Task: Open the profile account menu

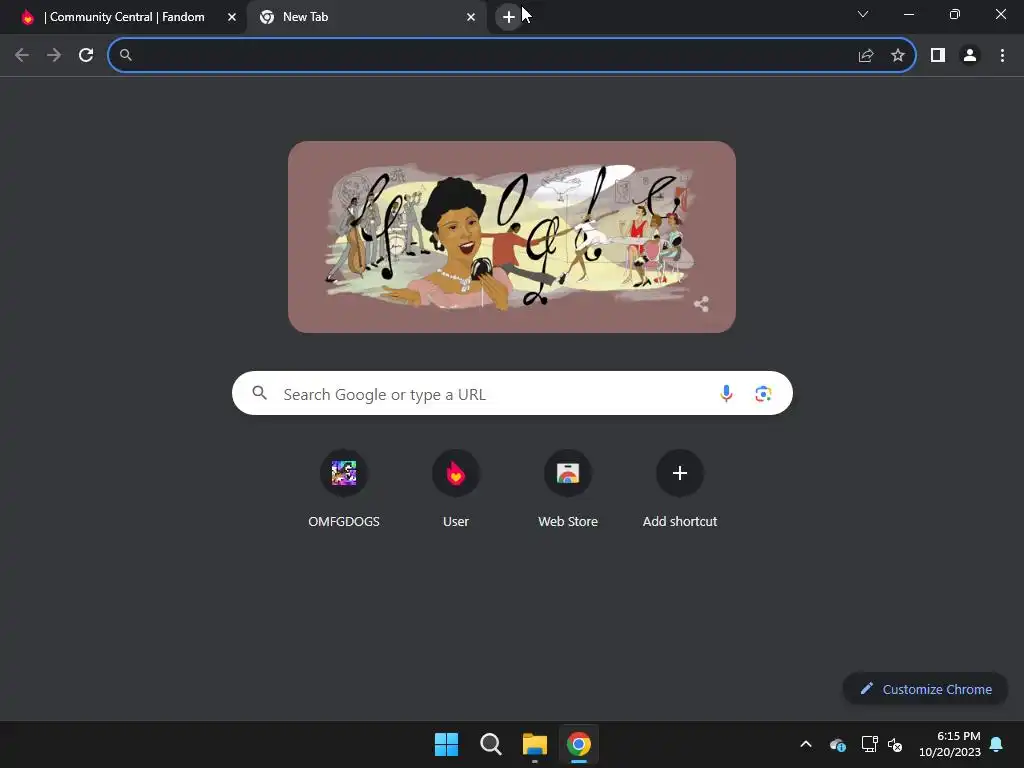Action: click(970, 56)
